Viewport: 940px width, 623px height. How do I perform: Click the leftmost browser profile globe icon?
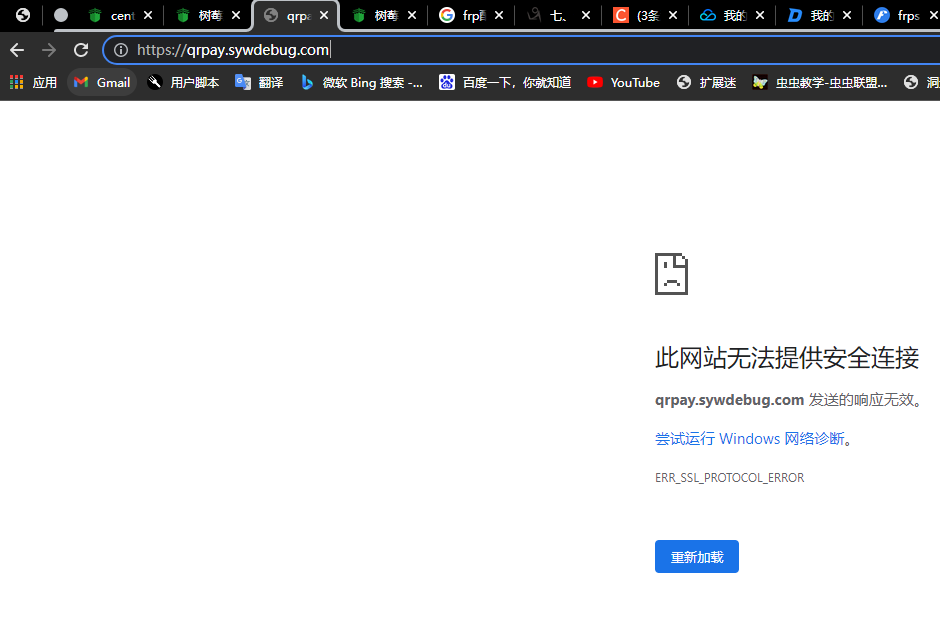point(22,15)
